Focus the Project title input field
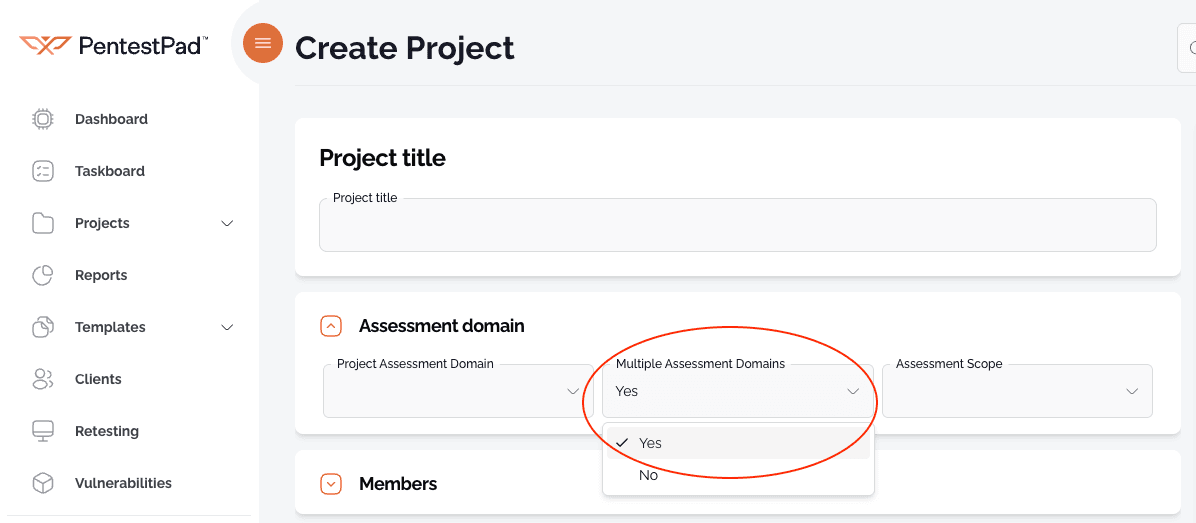Image resolution: width=1196 pixels, height=523 pixels. [x=738, y=225]
